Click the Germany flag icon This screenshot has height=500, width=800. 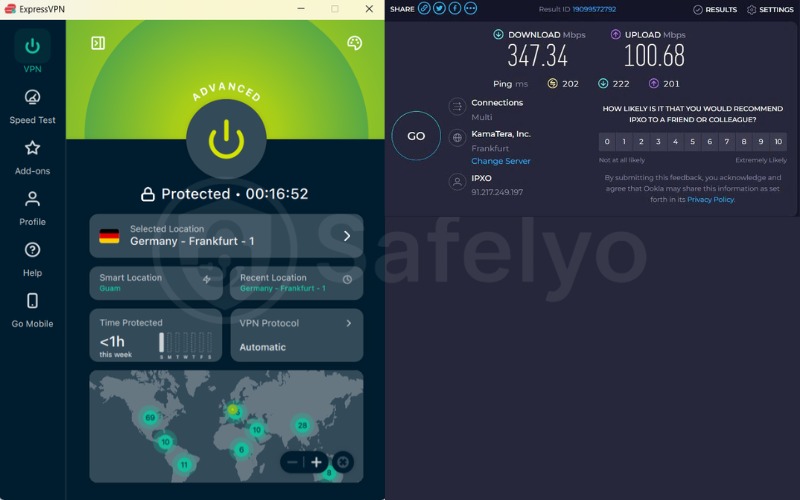(x=109, y=236)
